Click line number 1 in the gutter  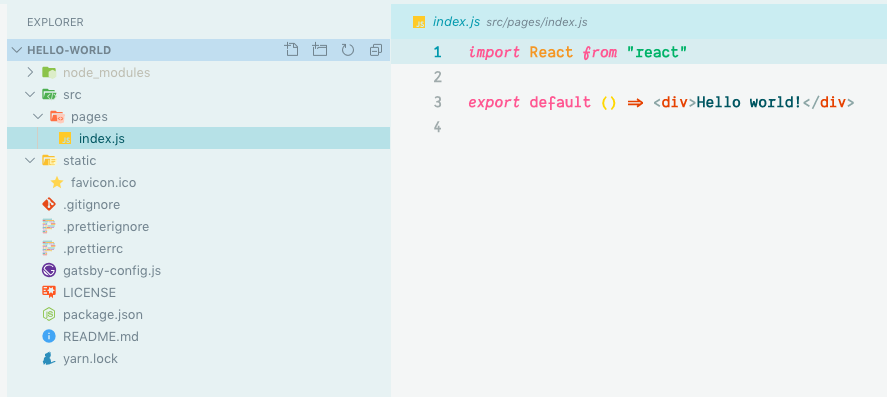(437, 52)
